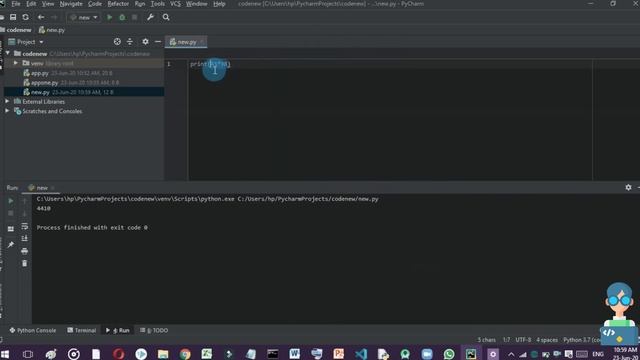
Task: Click the output value 4410 in console
Action: [x=44, y=209]
